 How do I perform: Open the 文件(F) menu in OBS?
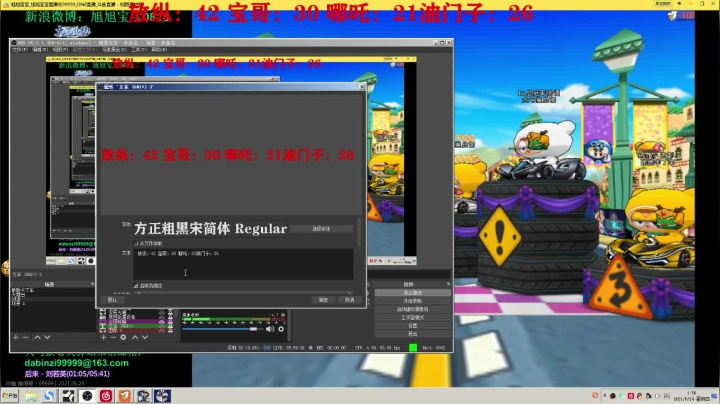coord(20,50)
